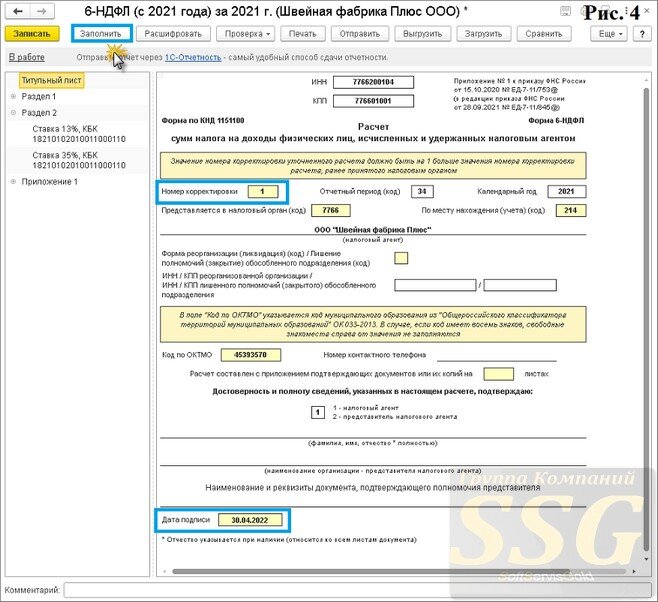Select Раздел 1 in the section tree
Viewport: 658px width, 602px height.
(39, 96)
